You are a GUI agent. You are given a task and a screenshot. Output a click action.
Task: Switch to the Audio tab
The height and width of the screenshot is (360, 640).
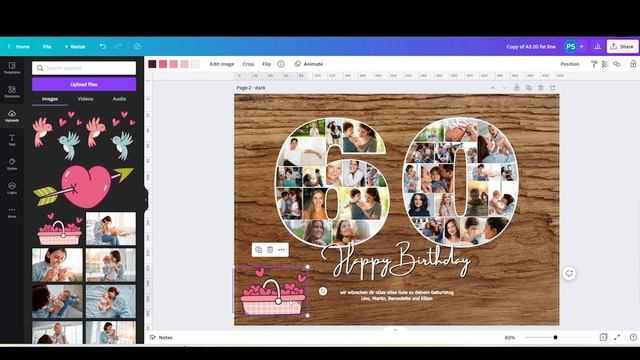[x=119, y=99]
